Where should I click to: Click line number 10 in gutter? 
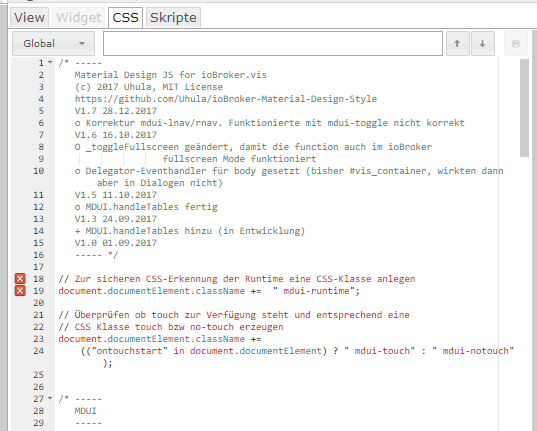[x=38, y=171]
